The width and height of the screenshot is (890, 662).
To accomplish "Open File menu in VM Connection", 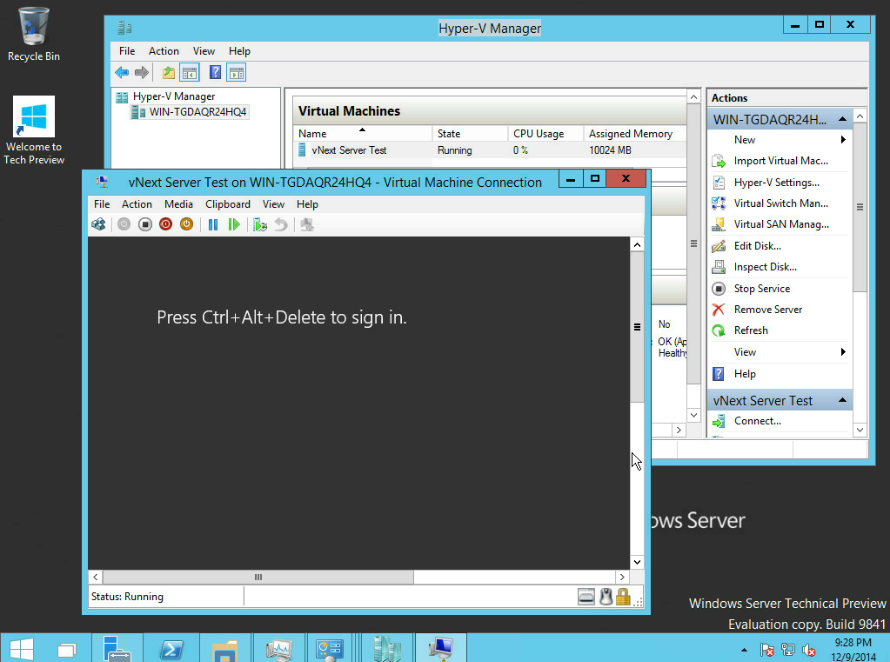I will click(x=102, y=204).
